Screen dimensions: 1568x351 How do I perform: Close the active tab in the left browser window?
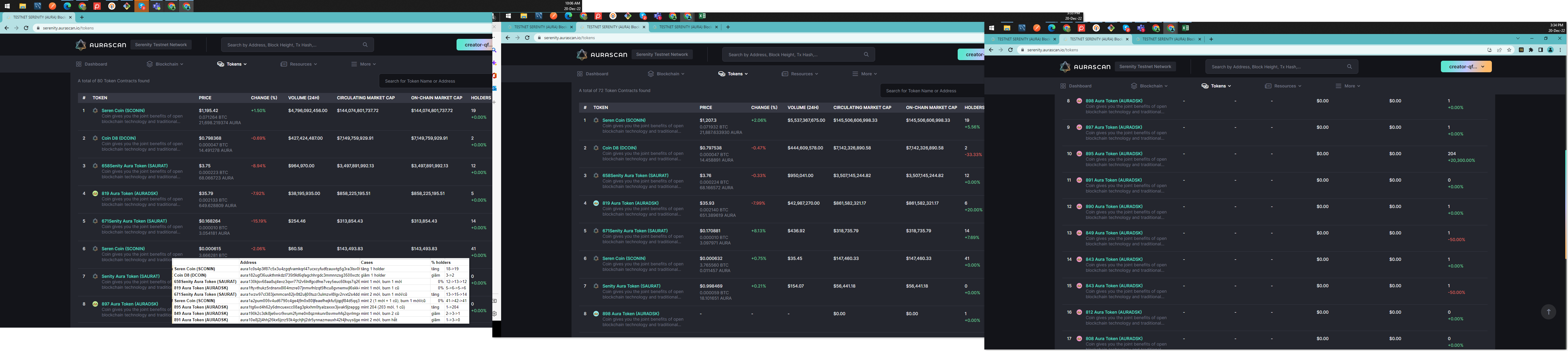coord(70,18)
